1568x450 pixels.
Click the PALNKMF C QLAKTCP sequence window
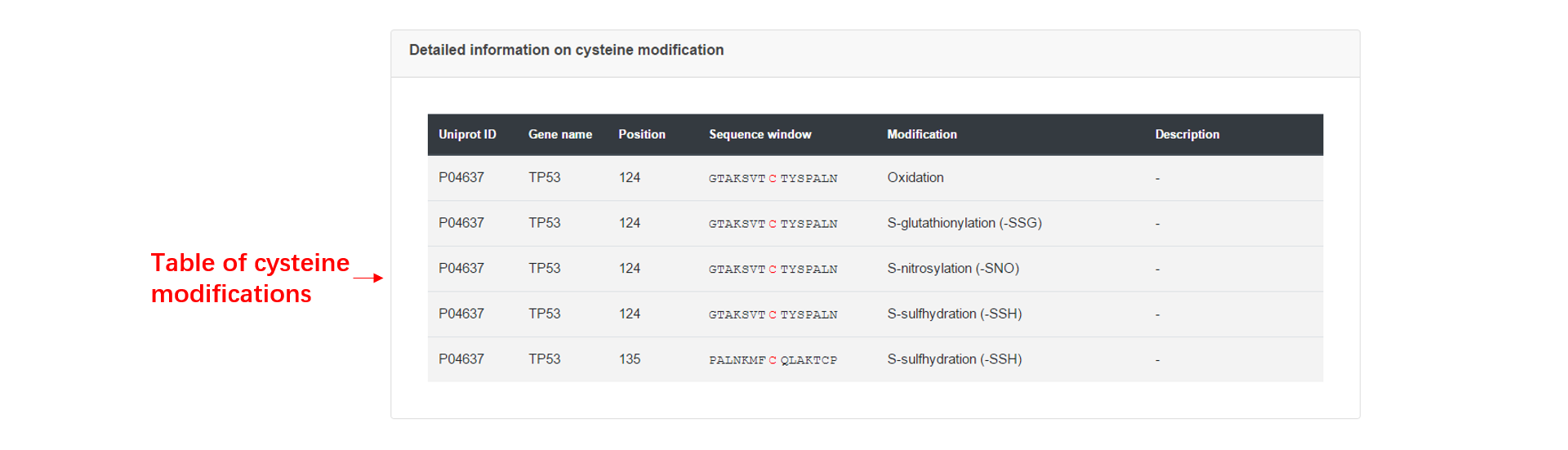click(x=773, y=360)
